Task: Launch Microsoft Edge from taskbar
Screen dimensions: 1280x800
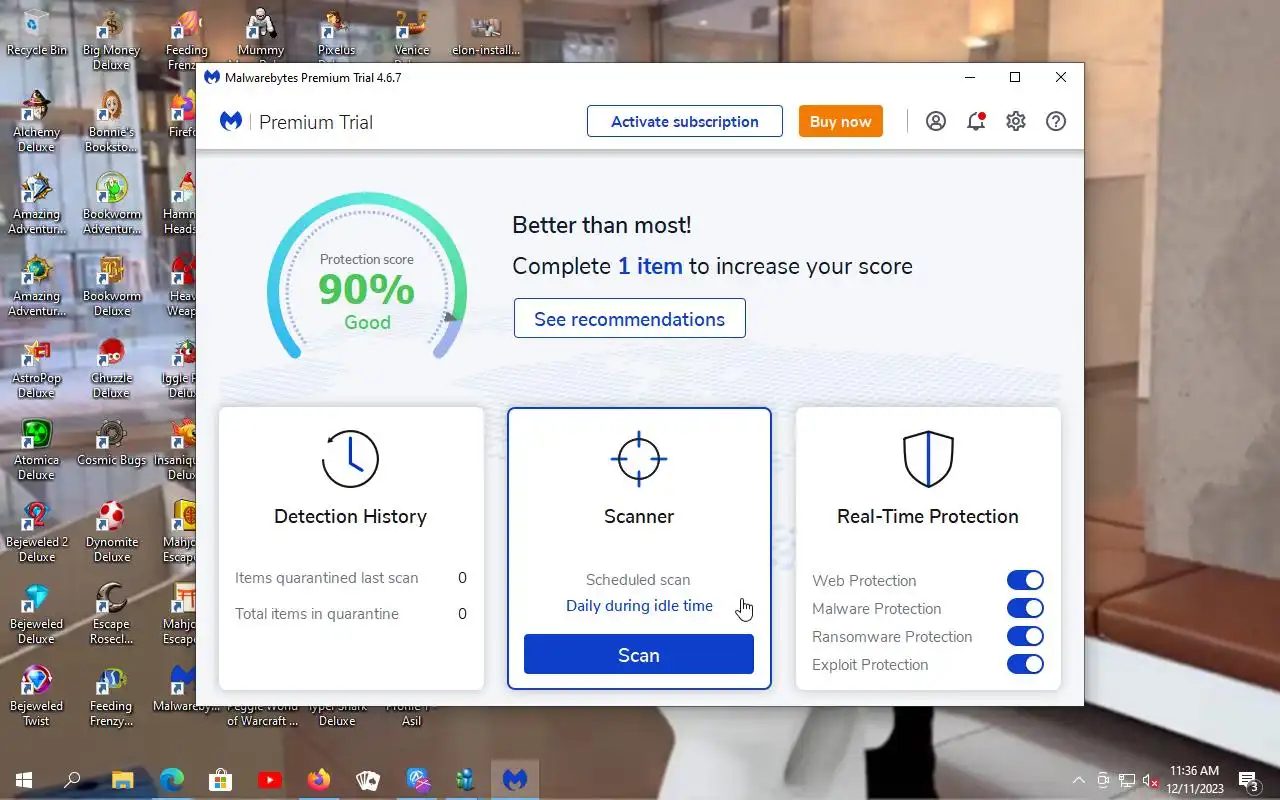Action: [172, 780]
